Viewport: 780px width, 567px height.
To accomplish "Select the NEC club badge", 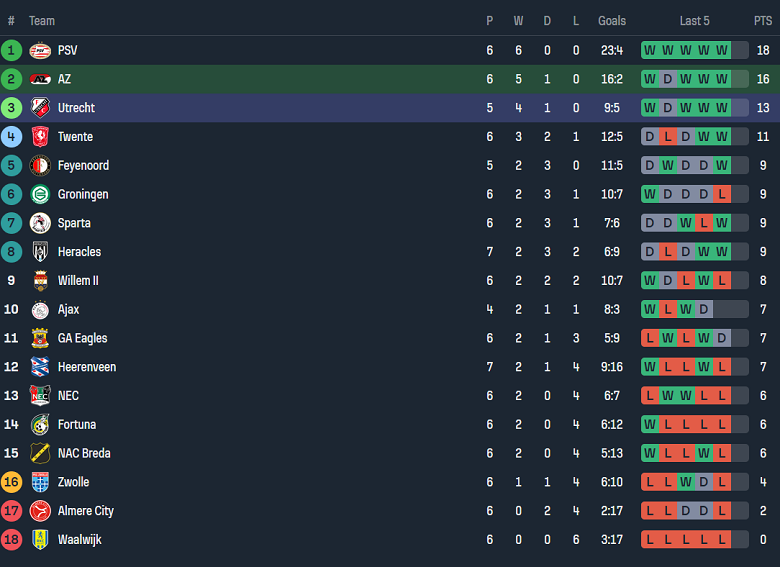I will point(40,396).
